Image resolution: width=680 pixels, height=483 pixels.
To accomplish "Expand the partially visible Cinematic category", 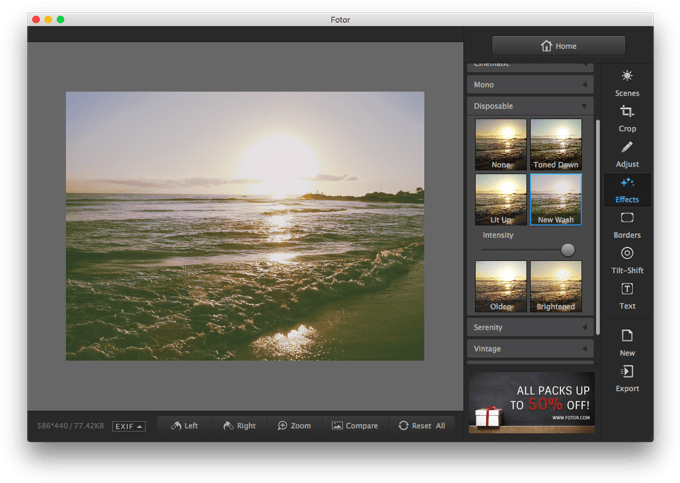I will coord(530,66).
